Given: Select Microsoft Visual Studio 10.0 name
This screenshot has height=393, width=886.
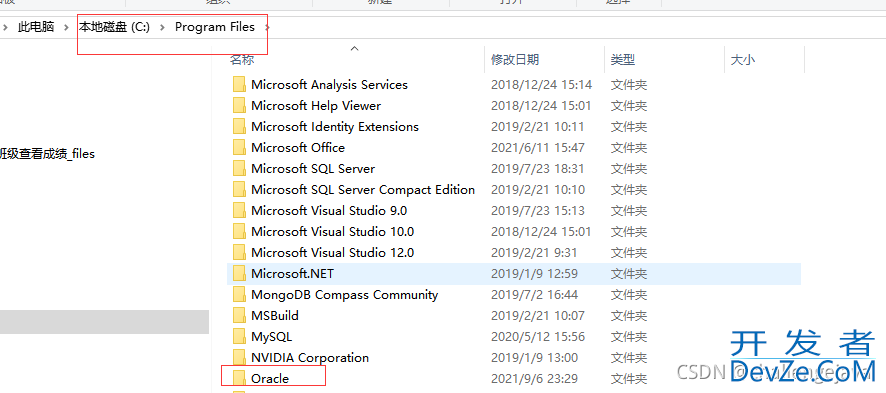Looking at the screenshot, I should (x=332, y=232).
